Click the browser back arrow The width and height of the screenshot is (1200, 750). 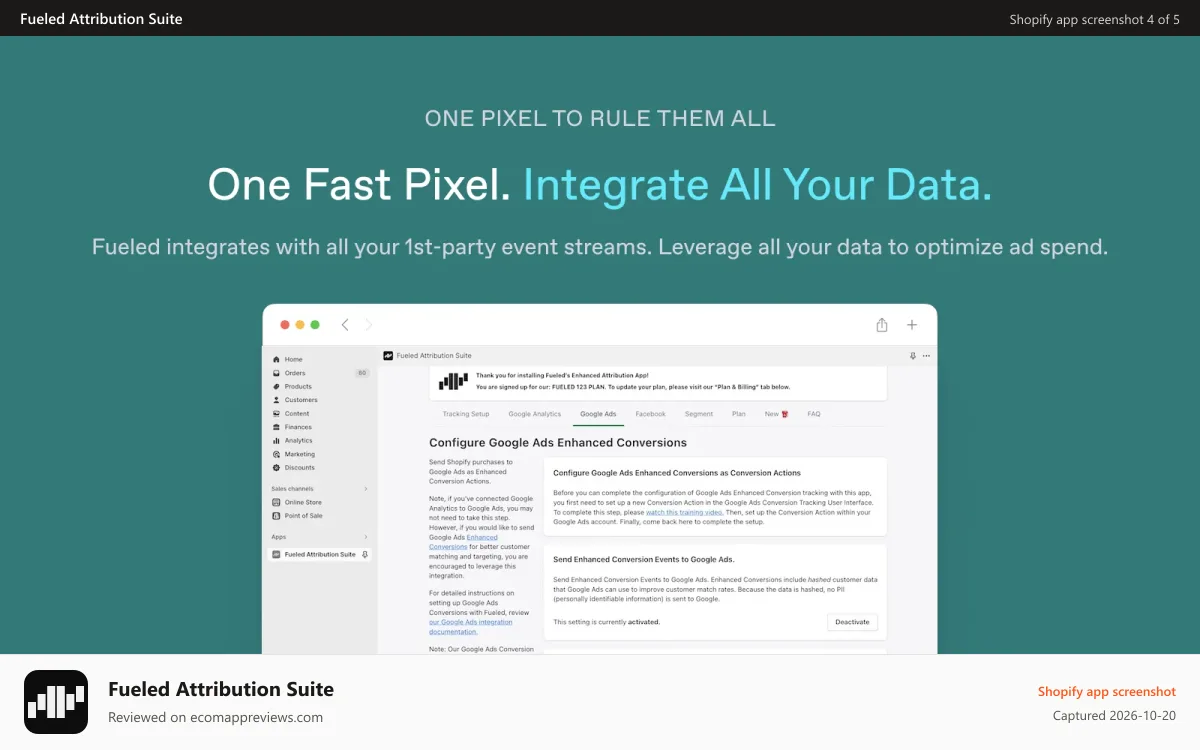point(345,325)
